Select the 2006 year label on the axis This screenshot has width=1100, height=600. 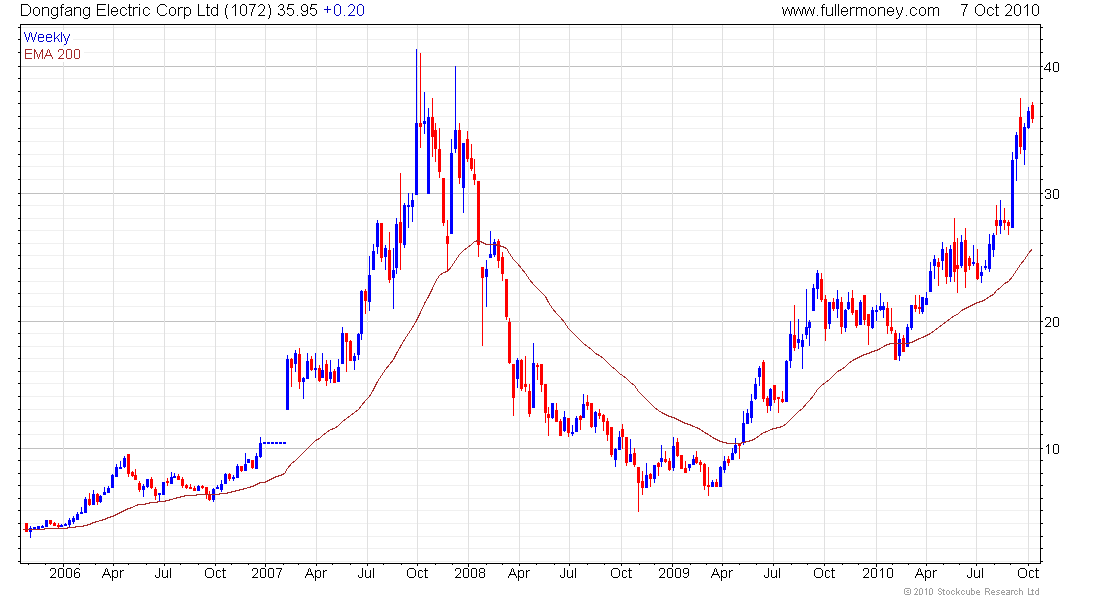click(65, 573)
